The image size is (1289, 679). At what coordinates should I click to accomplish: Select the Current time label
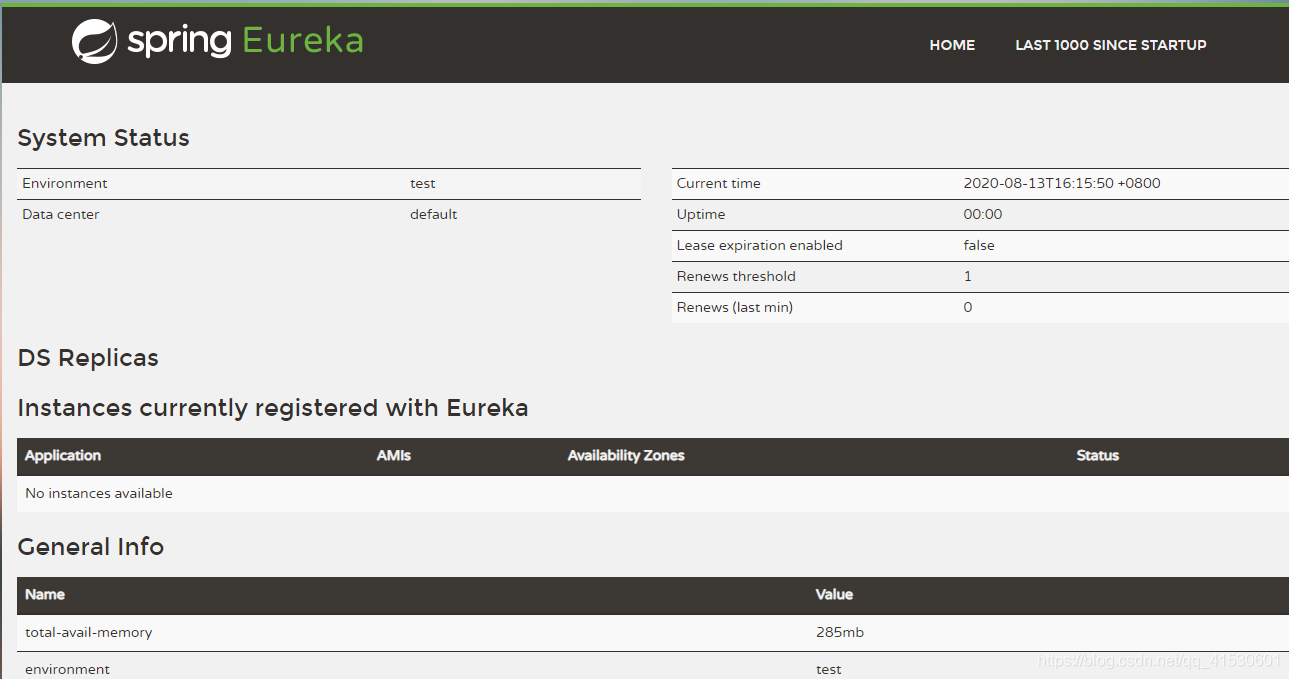coord(718,184)
